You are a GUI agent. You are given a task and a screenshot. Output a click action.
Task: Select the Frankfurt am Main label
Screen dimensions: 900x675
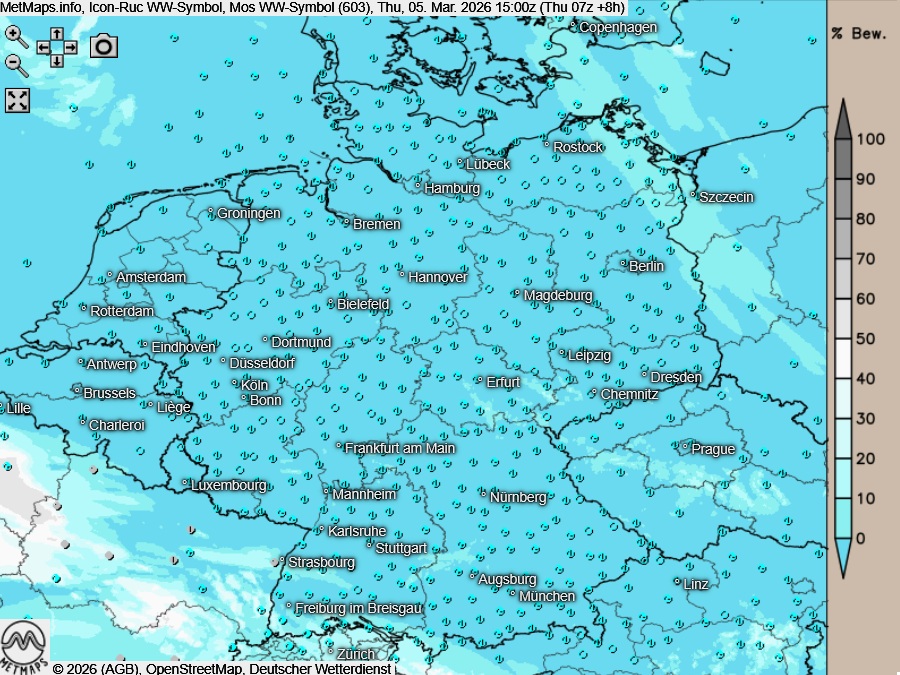click(x=399, y=448)
